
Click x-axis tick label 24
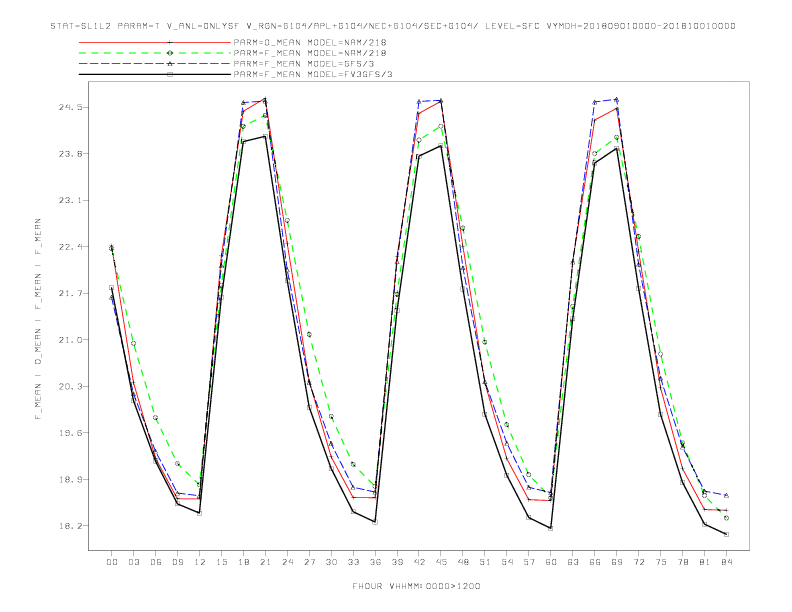pyautogui.click(x=287, y=562)
